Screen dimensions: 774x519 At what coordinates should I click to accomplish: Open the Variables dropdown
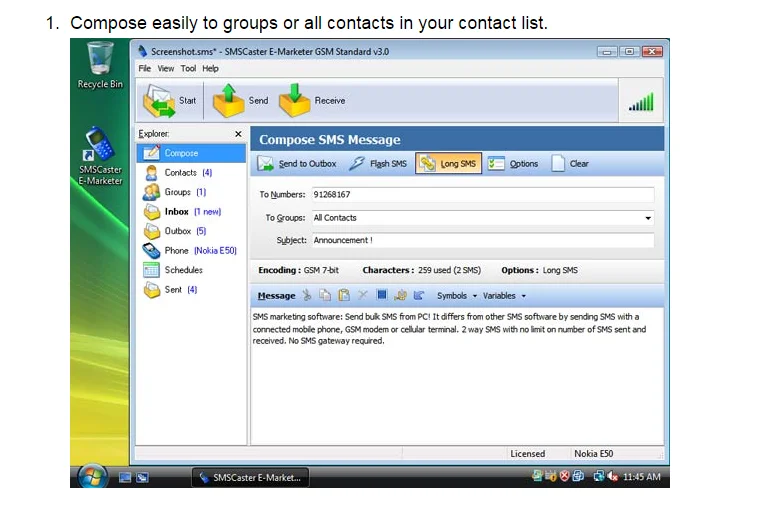click(x=503, y=296)
